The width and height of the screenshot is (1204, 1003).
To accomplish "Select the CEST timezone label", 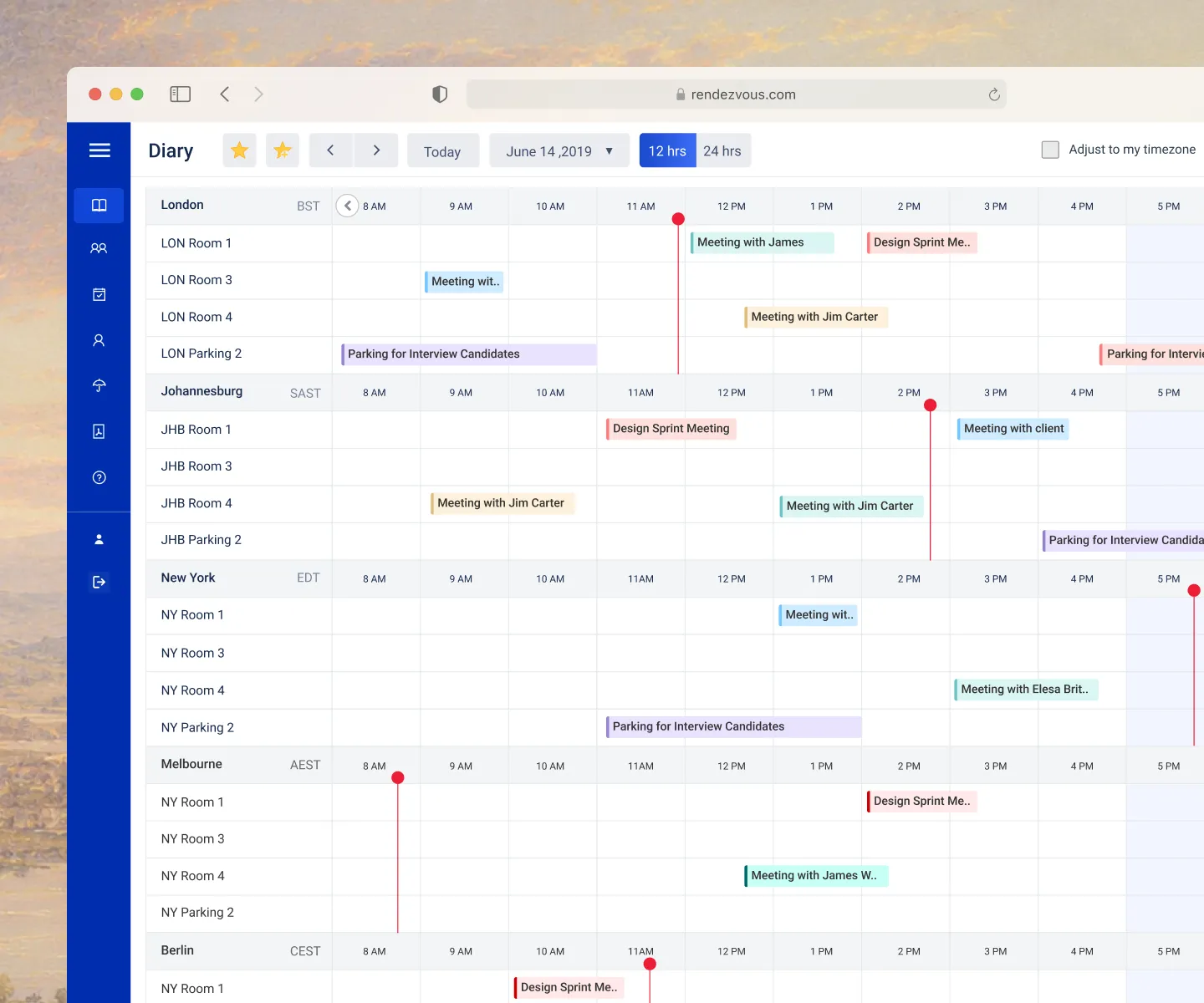I will tap(305, 951).
